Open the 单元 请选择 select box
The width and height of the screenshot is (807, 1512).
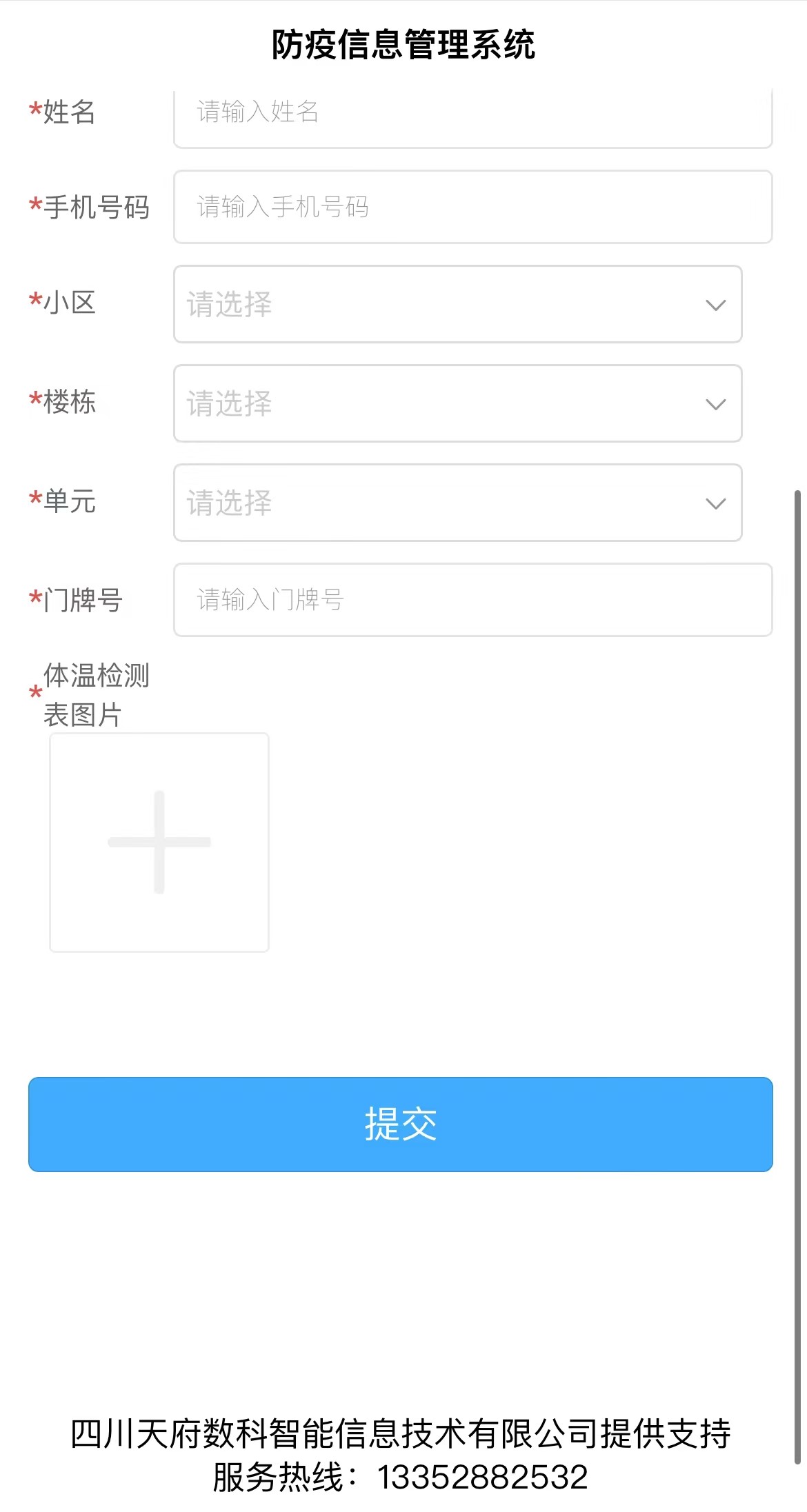[458, 503]
